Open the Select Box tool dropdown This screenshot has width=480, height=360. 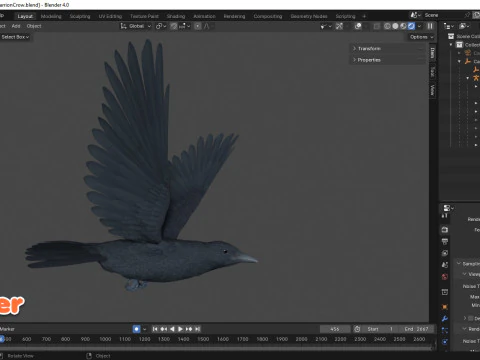15,37
